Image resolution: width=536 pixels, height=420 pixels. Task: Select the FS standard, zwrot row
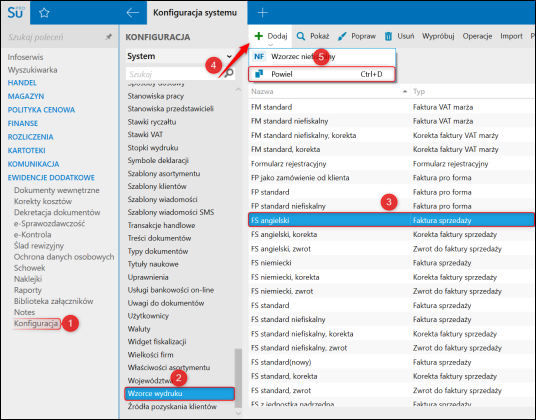pyautogui.click(x=391, y=390)
